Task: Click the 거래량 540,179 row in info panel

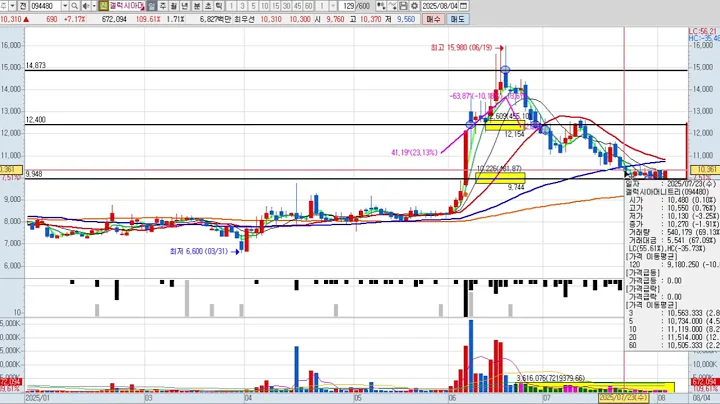Action: pos(672,233)
